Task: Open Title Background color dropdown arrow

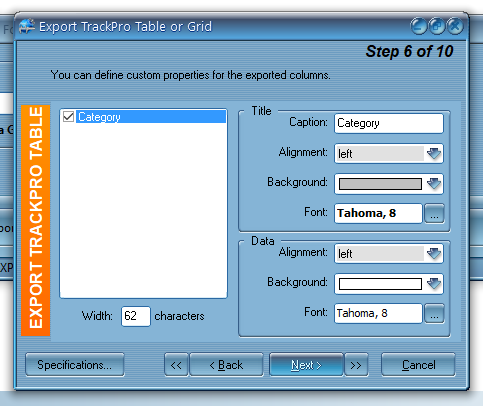Action: point(434,184)
